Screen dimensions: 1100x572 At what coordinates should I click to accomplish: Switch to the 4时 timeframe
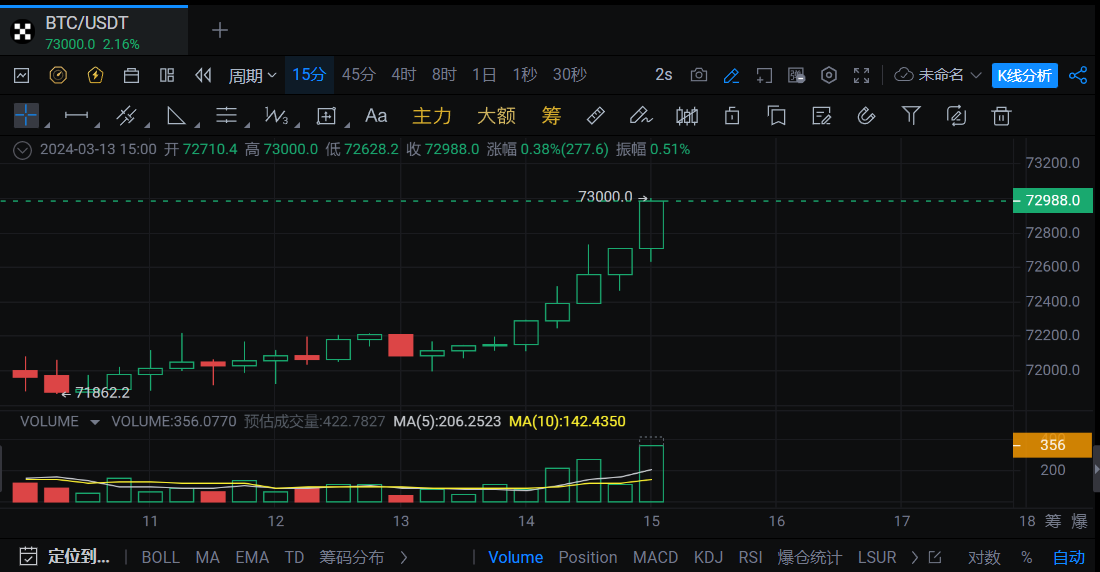coord(404,75)
